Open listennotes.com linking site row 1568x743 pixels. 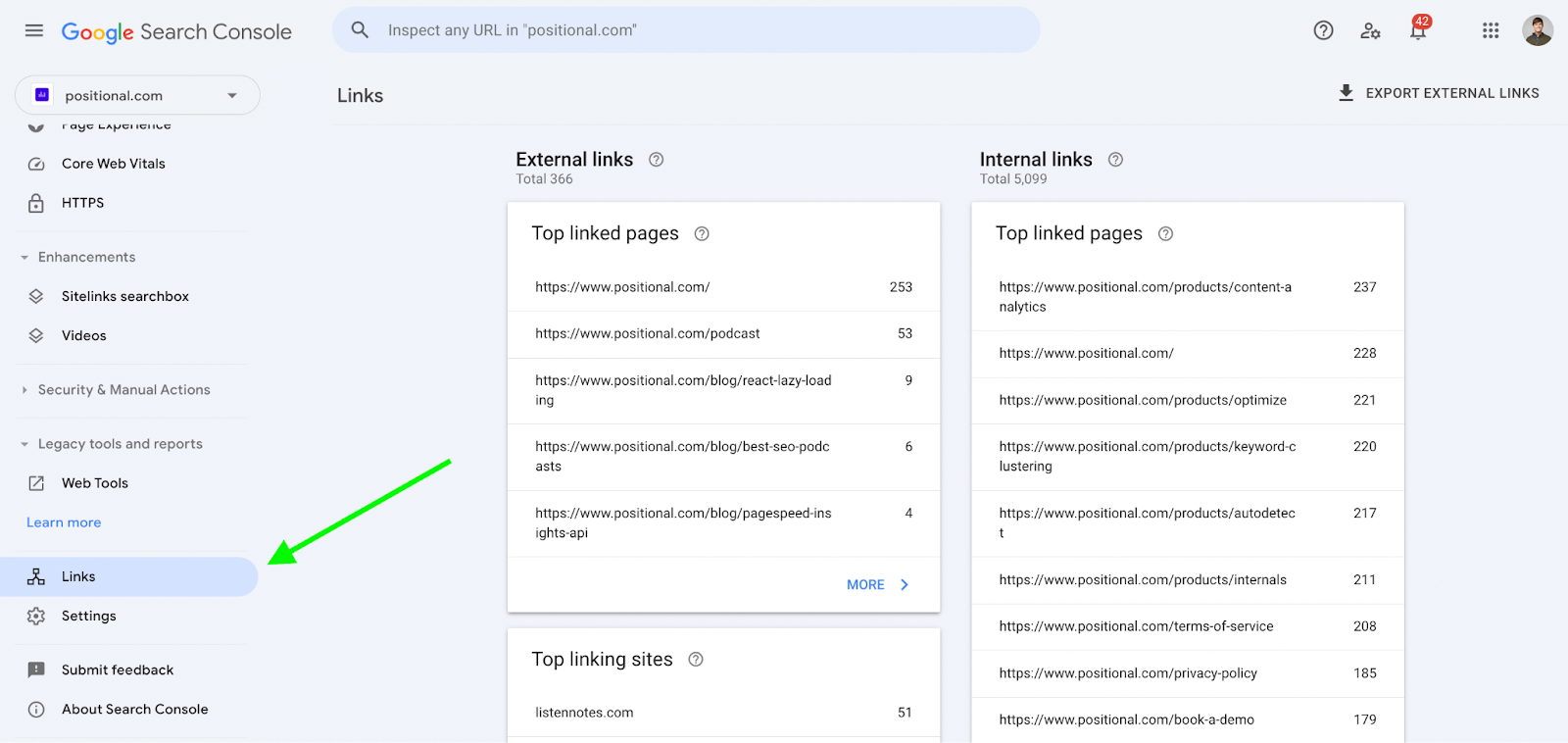point(724,713)
